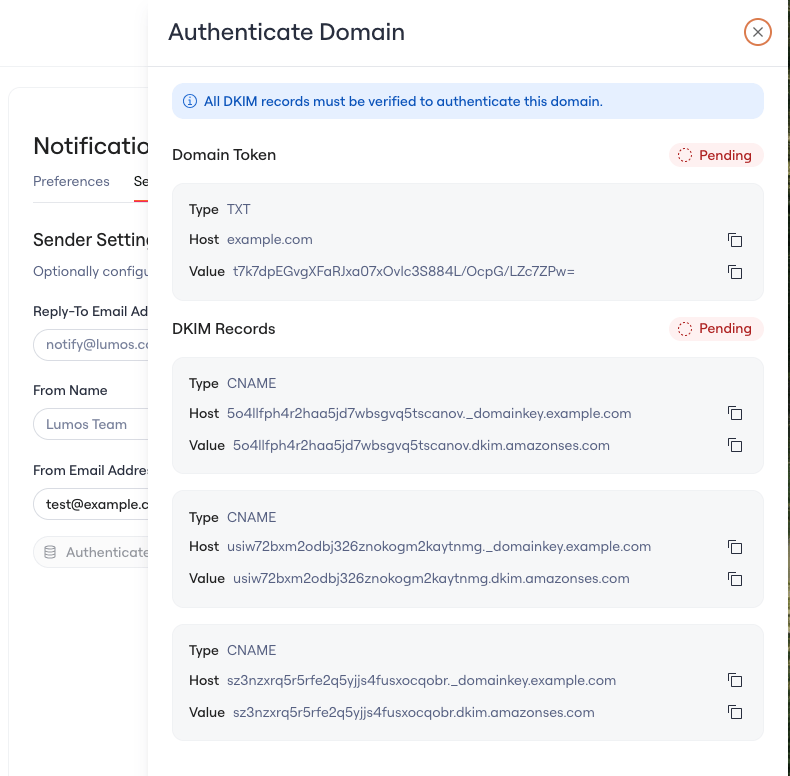Copy second DKIM value starting with usiw72bxm
Viewport: 790px width, 776px height.
pyautogui.click(x=735, y=579)
